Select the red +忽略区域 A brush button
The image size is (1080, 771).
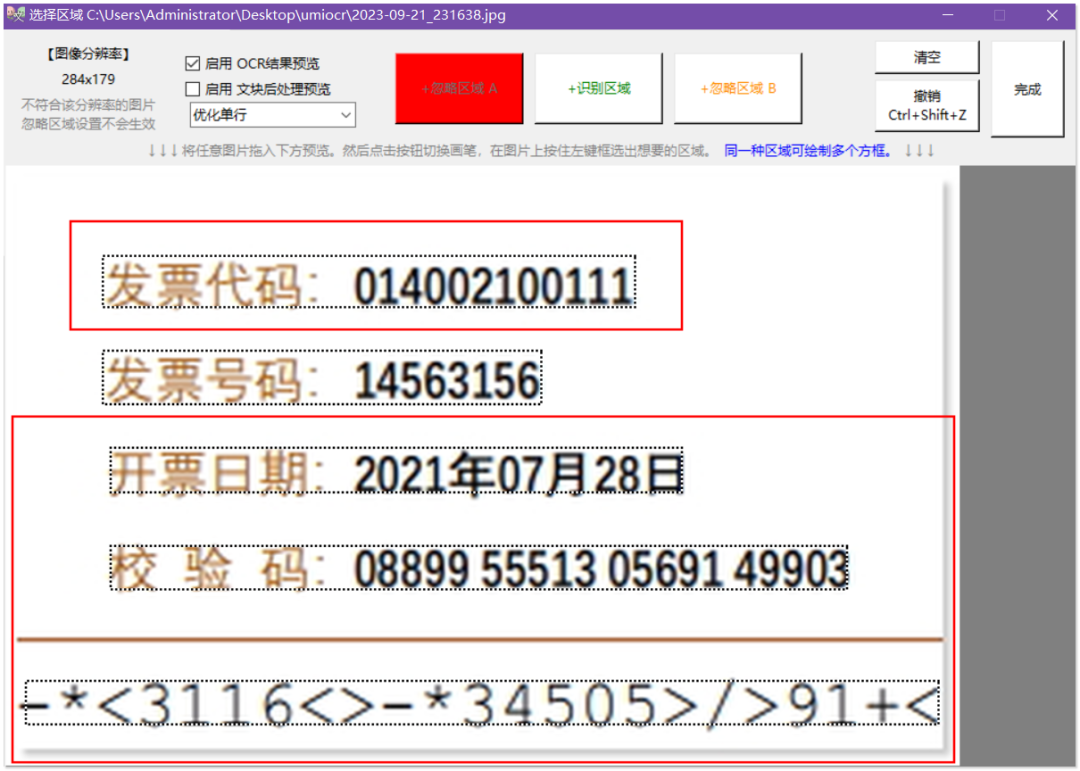point(458,88)
